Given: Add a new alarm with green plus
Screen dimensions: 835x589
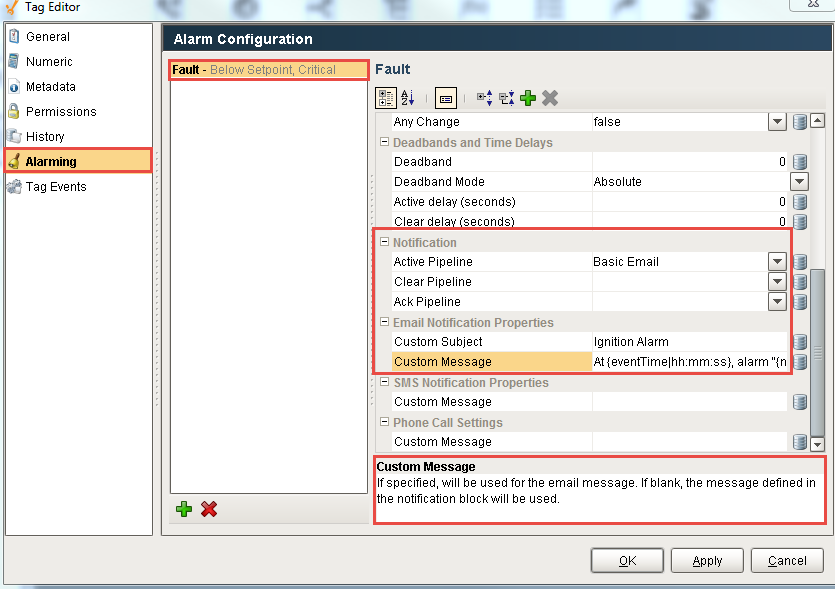Looking at the screenshot, I should click(184, 509).
